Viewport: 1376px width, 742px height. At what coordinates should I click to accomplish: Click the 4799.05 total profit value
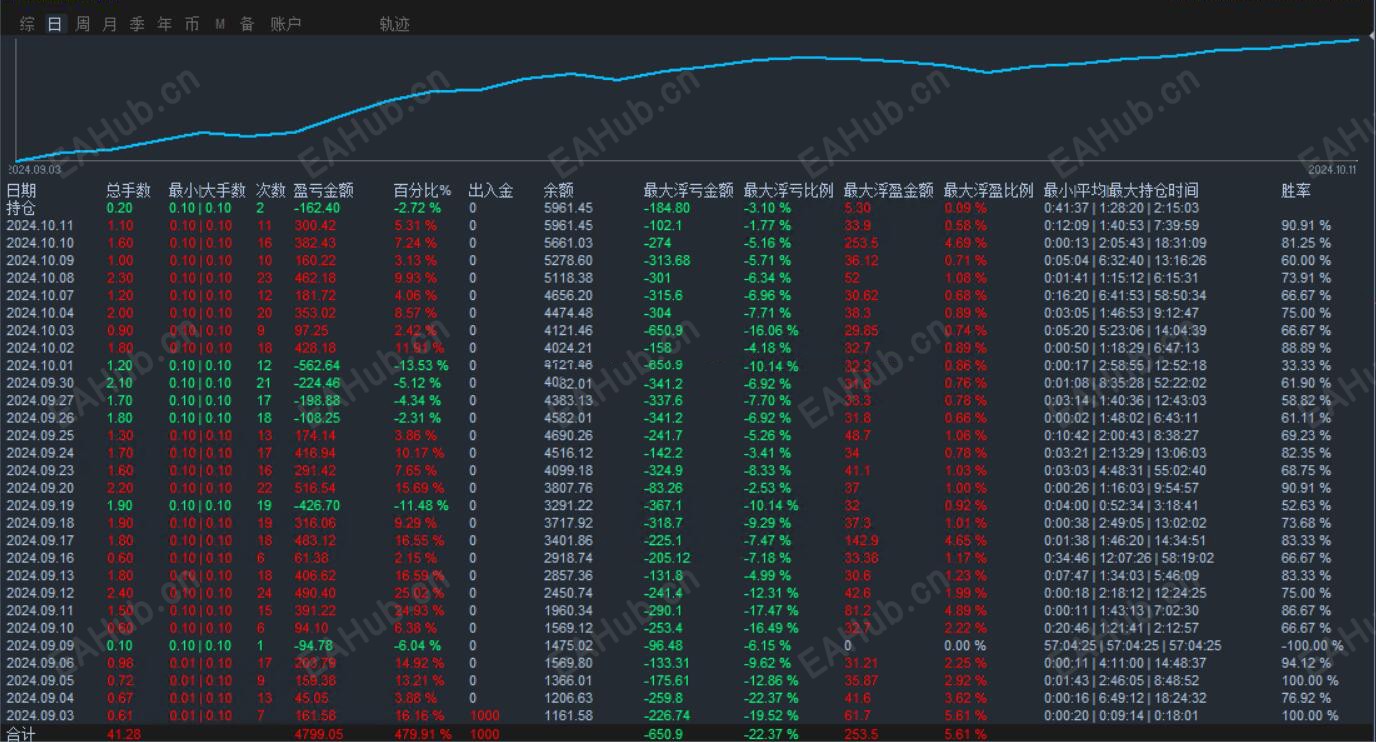tap(318, 733)
